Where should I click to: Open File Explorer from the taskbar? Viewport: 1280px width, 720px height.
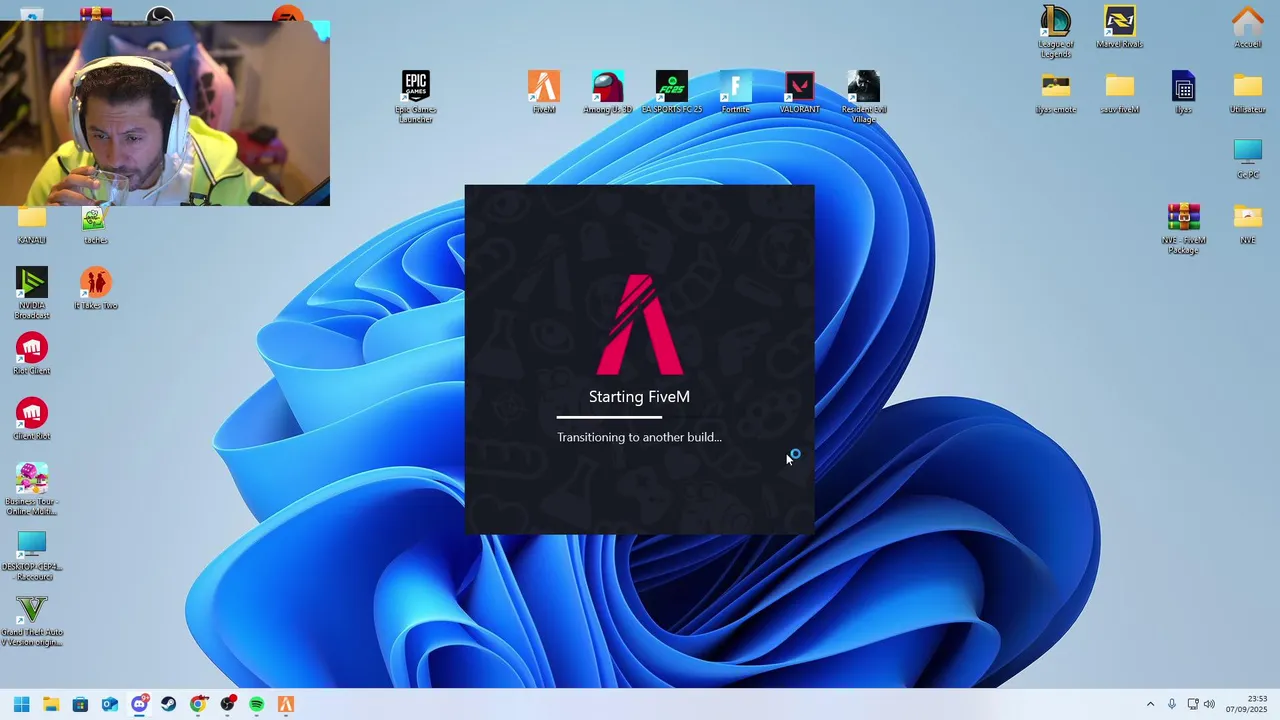(51, 704)
